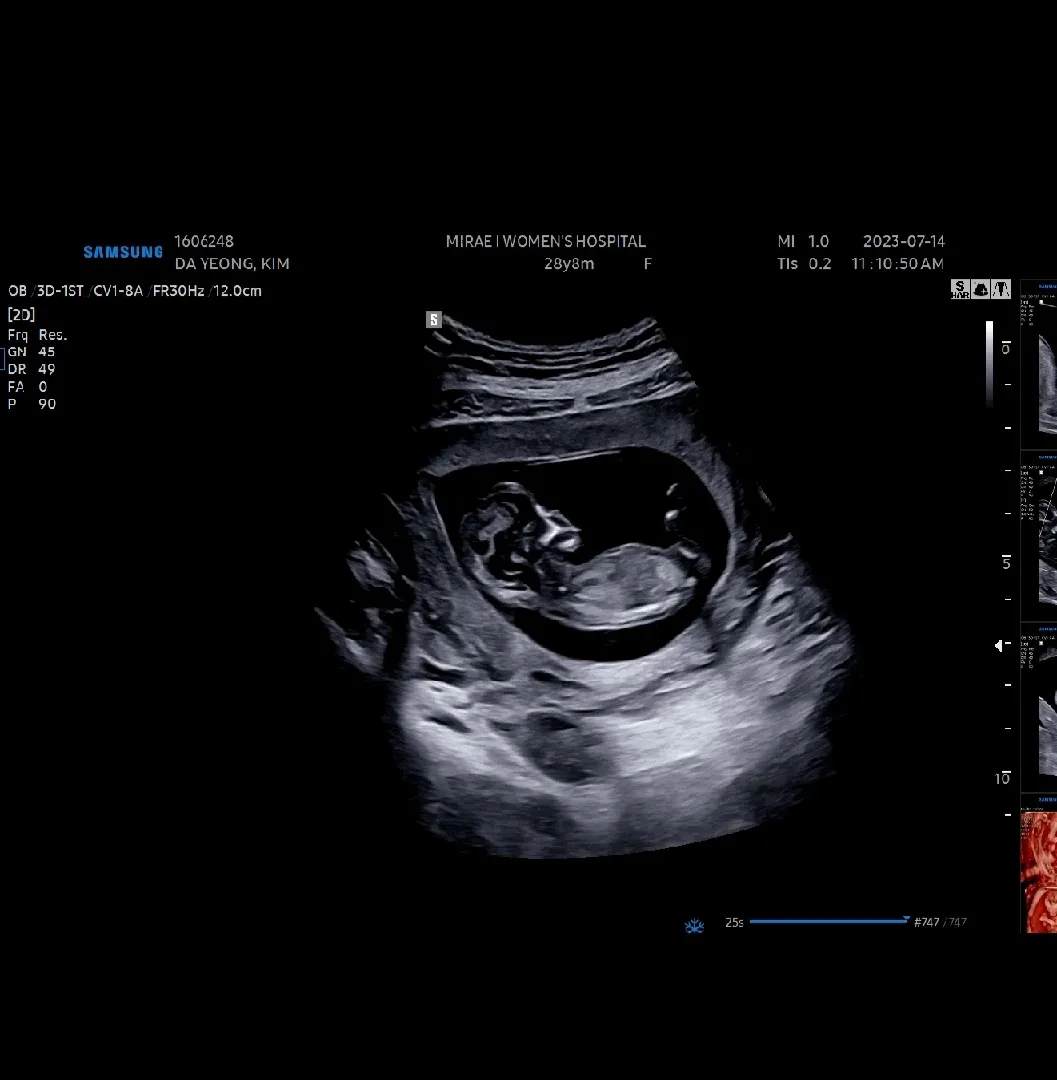Click the 0 mark on depth scale
The height and width of the screenshot is (1080, 1057).
click(1005, 348)
